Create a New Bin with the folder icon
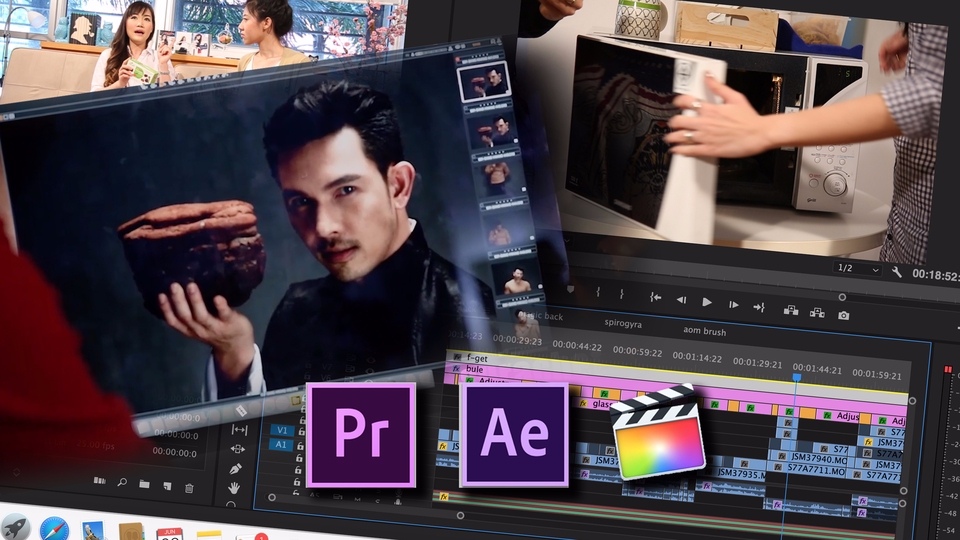The width and height of the screenshot is (960, 540). coord(144,484)
